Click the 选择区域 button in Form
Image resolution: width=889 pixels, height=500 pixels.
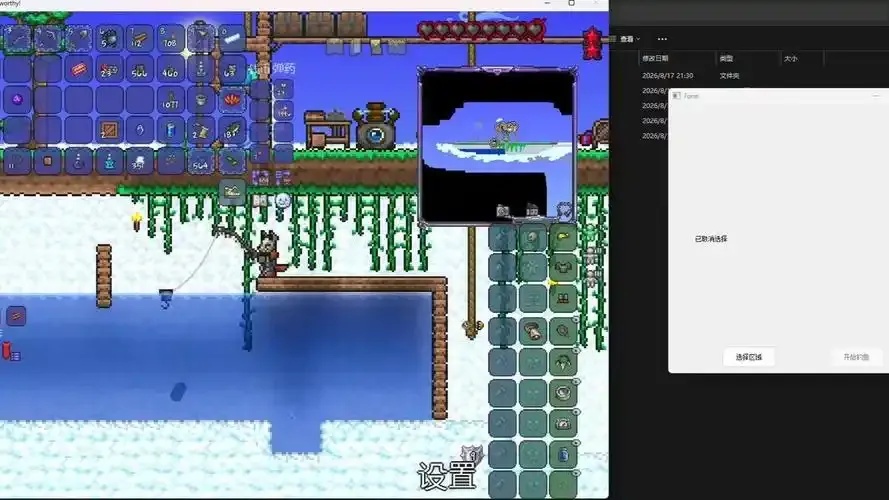pos(748,357)
